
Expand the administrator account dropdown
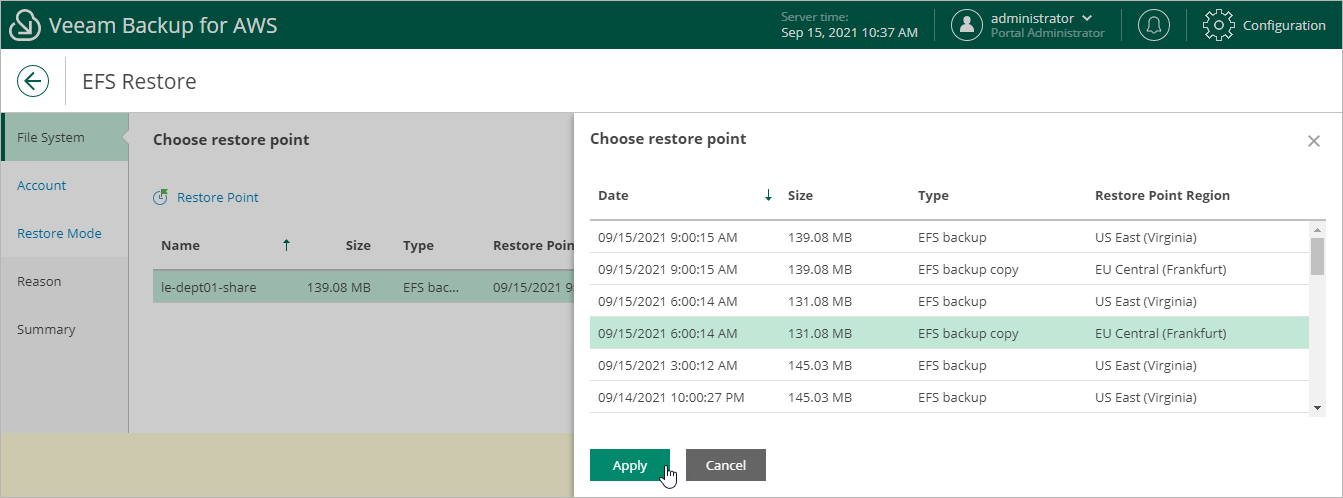pyautogui.click(x=1087, y=18)
